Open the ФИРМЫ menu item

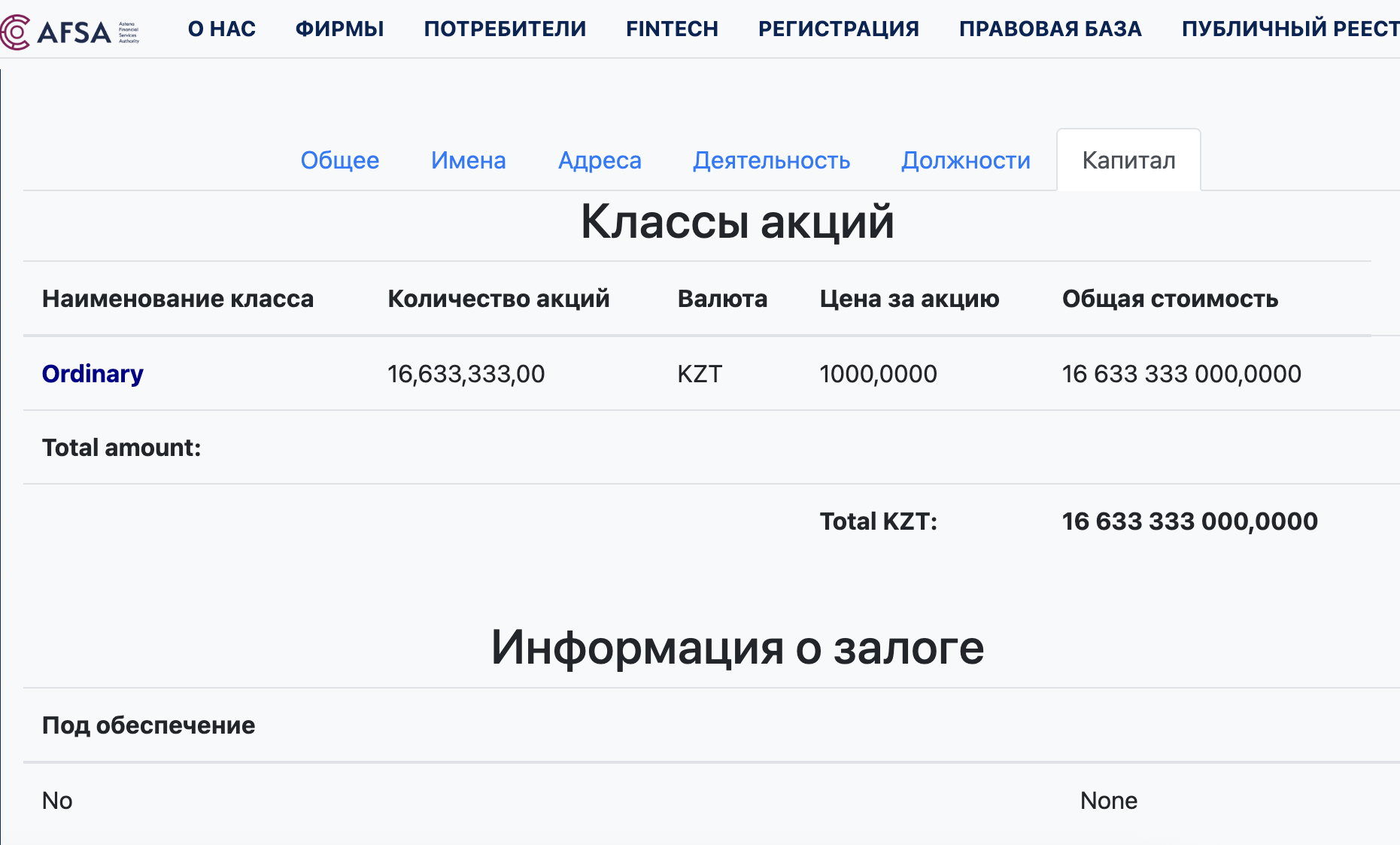(x=340, y=29)
